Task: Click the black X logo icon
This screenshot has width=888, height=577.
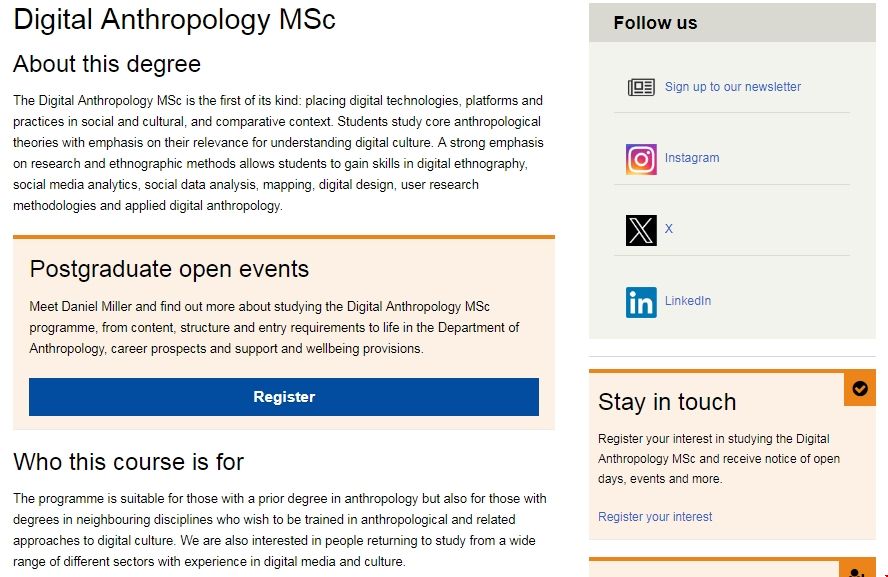Action: [641, 230]
